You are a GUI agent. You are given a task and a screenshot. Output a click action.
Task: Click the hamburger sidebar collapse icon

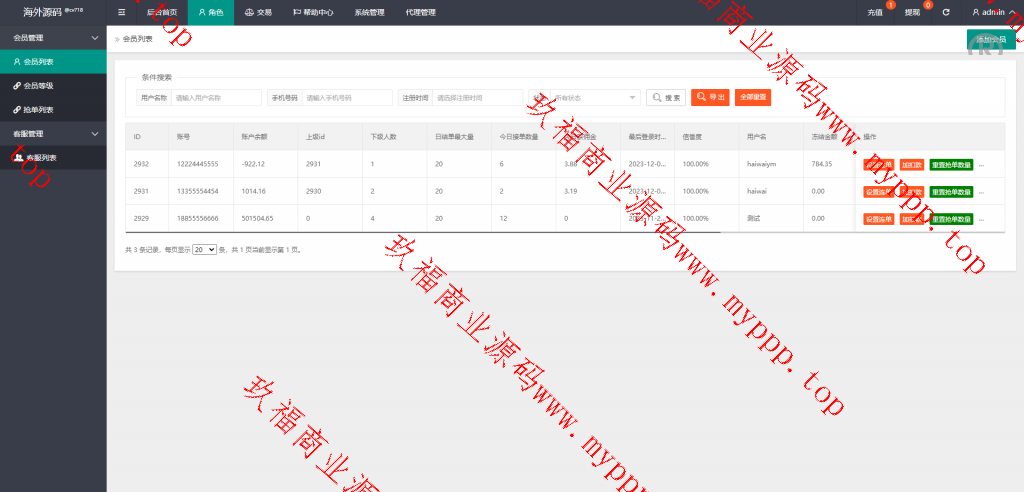coord(121,12)
